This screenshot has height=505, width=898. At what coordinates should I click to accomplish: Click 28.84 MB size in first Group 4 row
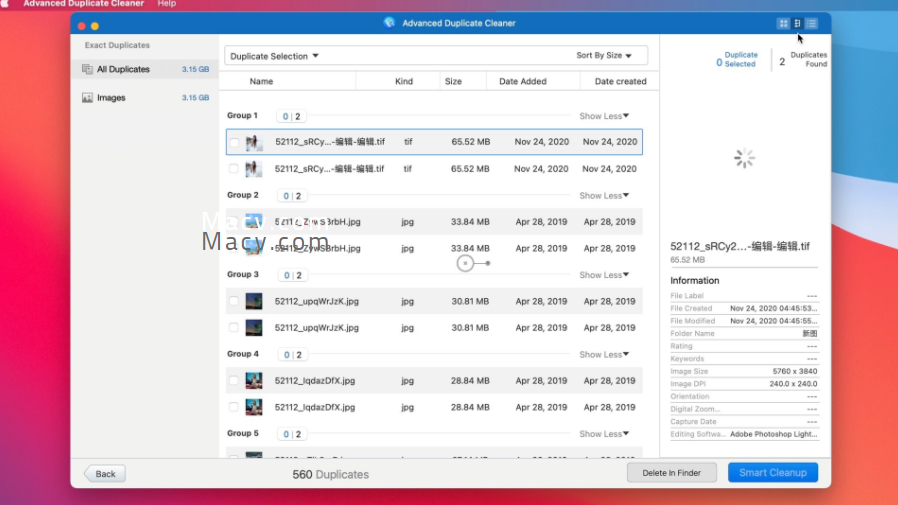[470, 381]
